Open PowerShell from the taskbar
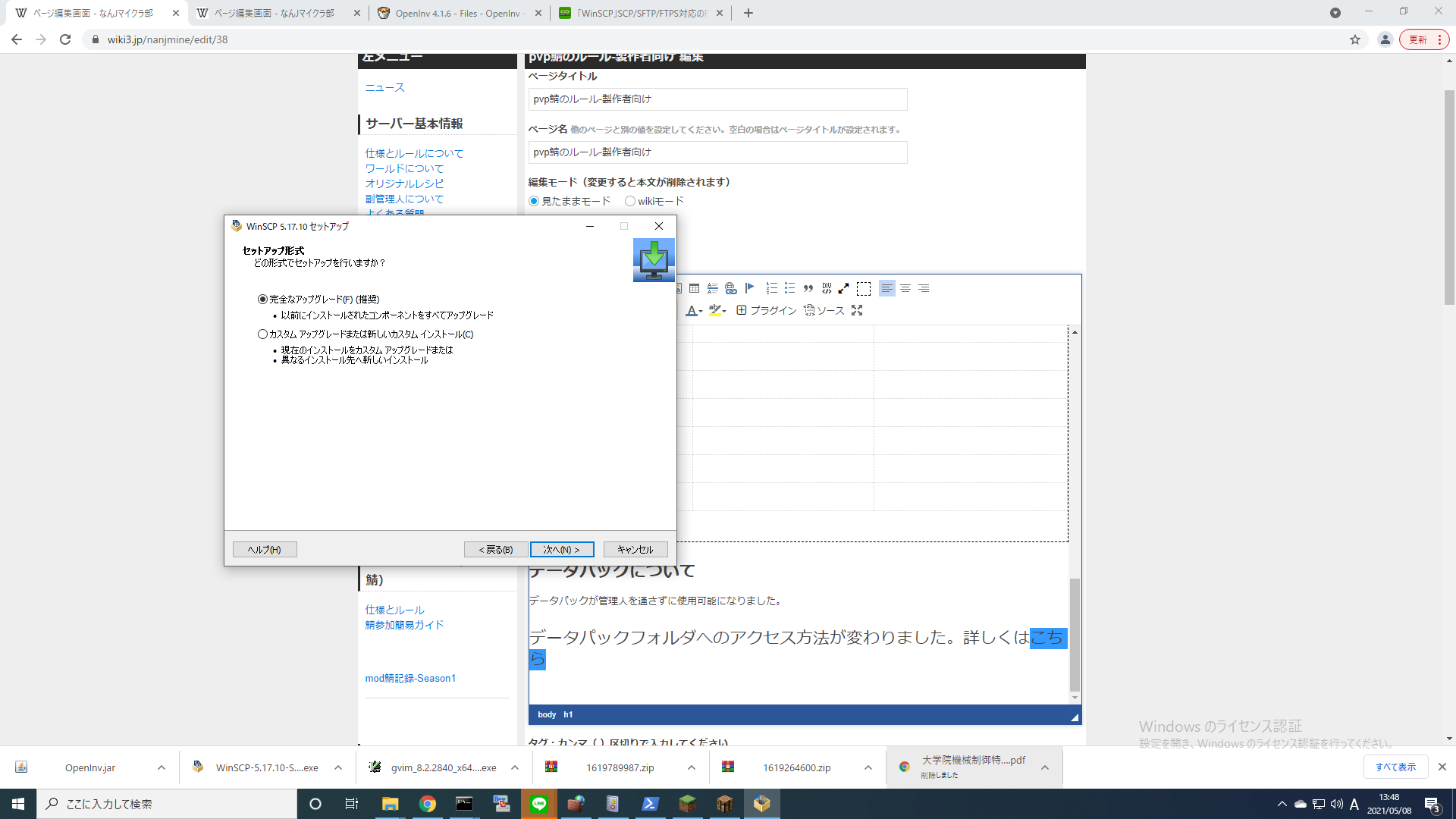 (x=651, y=804)
